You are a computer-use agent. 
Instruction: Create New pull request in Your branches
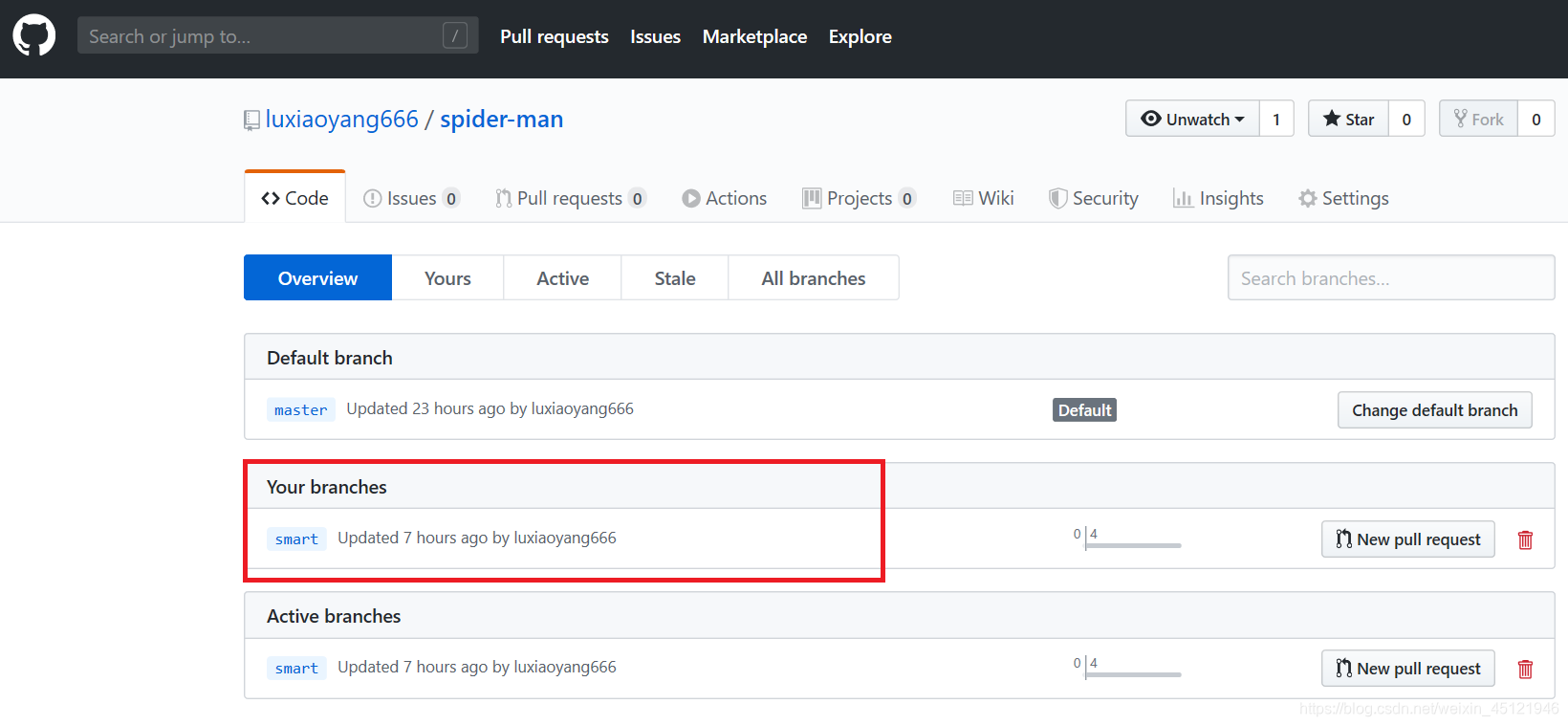(1407, 539)
